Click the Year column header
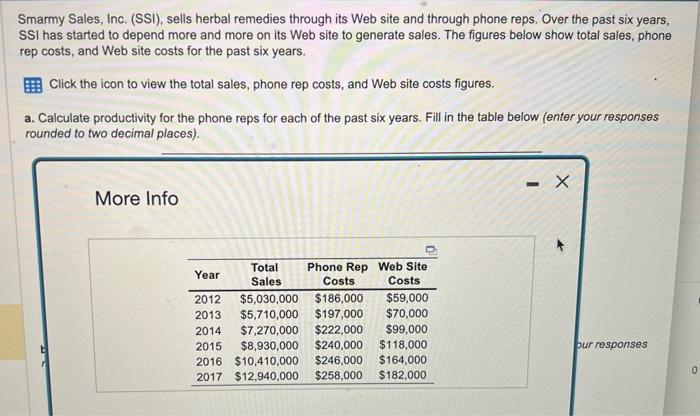 click(x=207, y=274)
